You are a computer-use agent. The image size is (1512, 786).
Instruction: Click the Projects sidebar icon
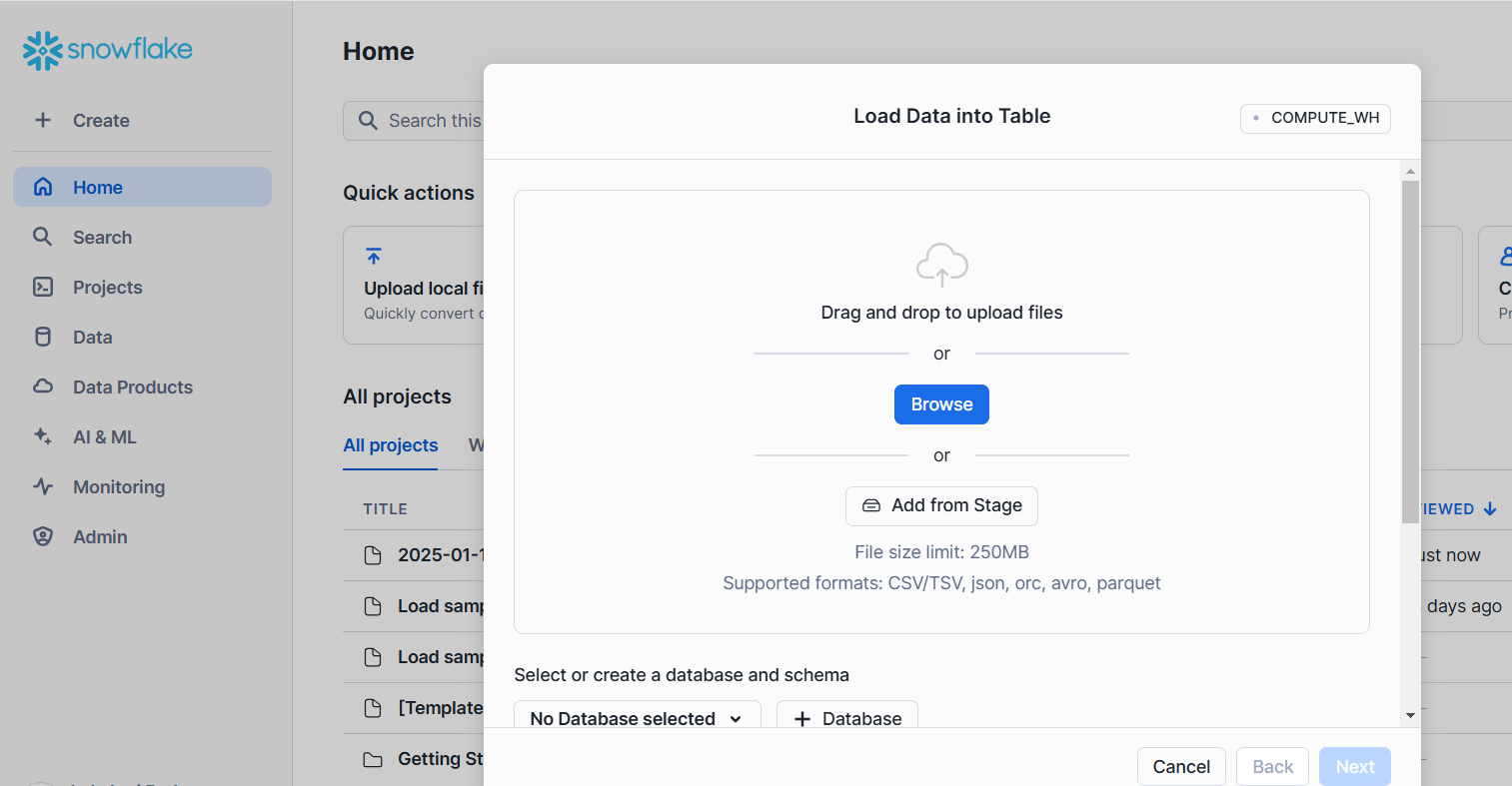43,288
